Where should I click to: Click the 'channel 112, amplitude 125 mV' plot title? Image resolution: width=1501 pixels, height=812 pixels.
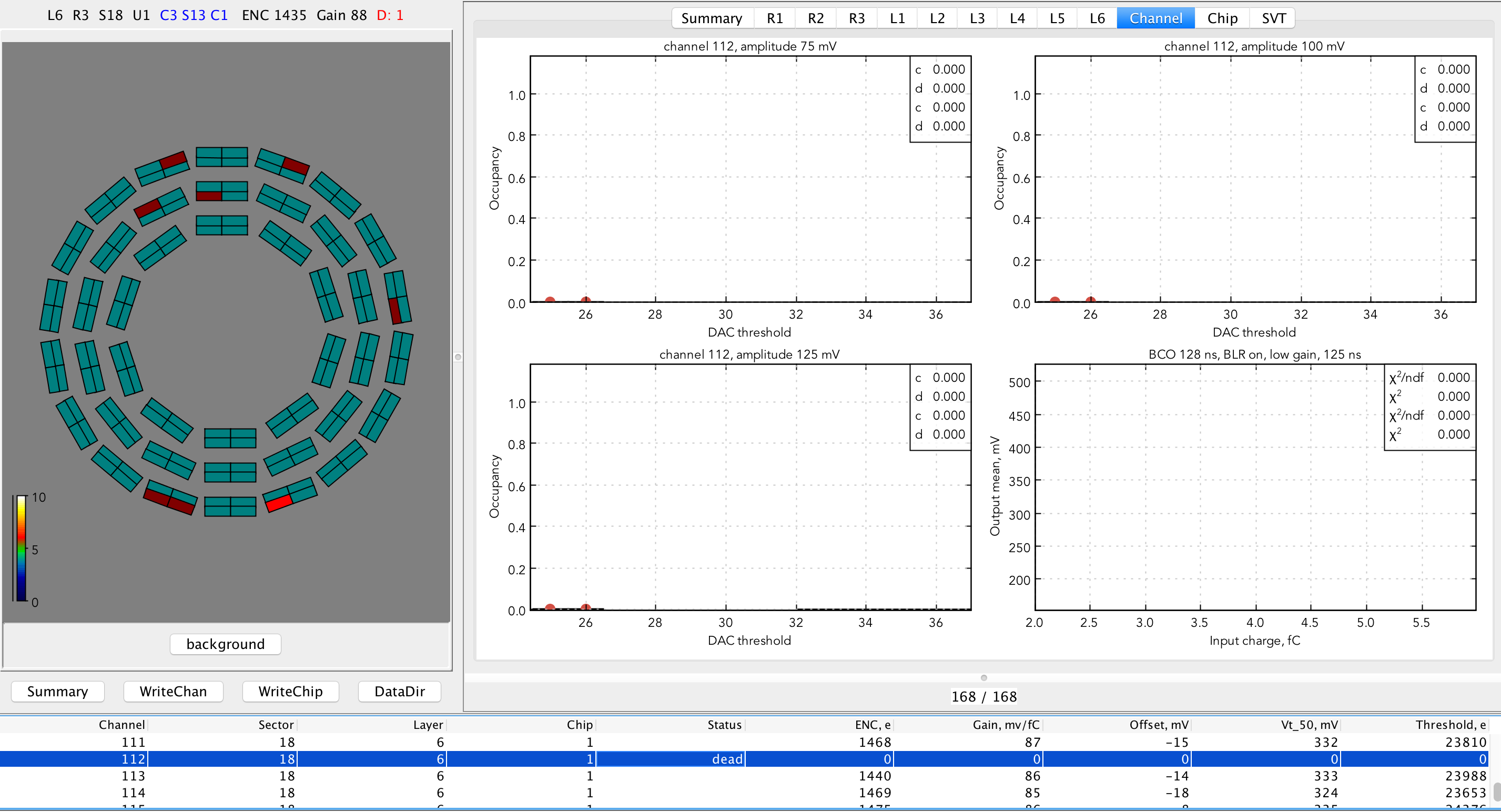point(749,354)
